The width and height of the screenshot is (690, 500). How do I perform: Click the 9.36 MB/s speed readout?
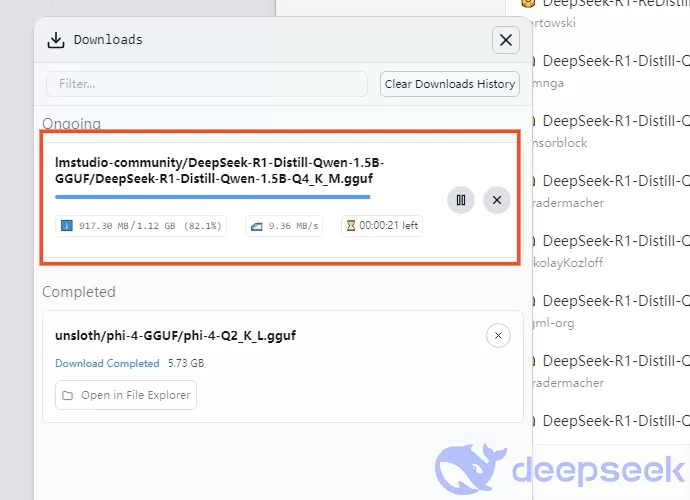(284, 226)
